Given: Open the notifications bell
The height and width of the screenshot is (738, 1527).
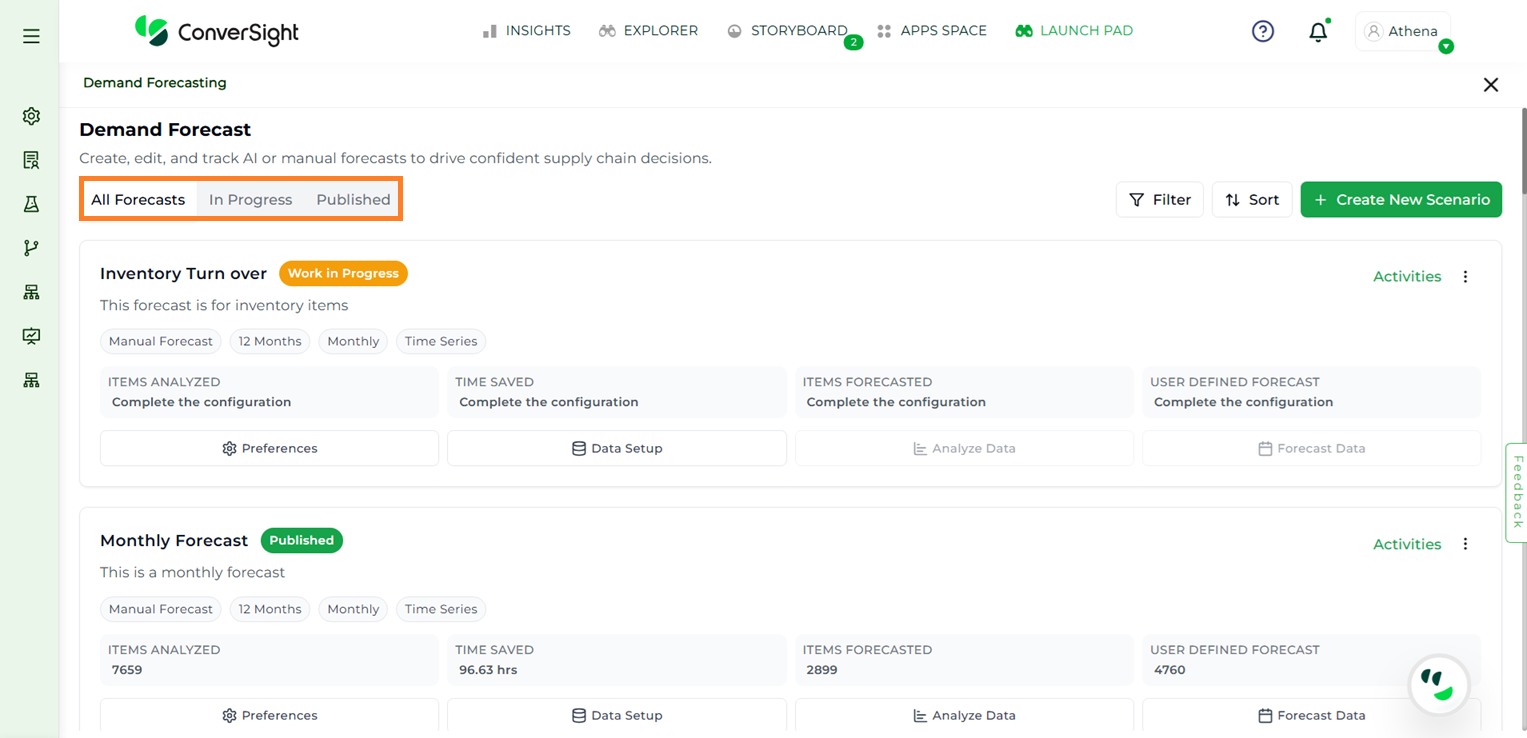Looking at the screenshot, I should (x=1318, y=32).
